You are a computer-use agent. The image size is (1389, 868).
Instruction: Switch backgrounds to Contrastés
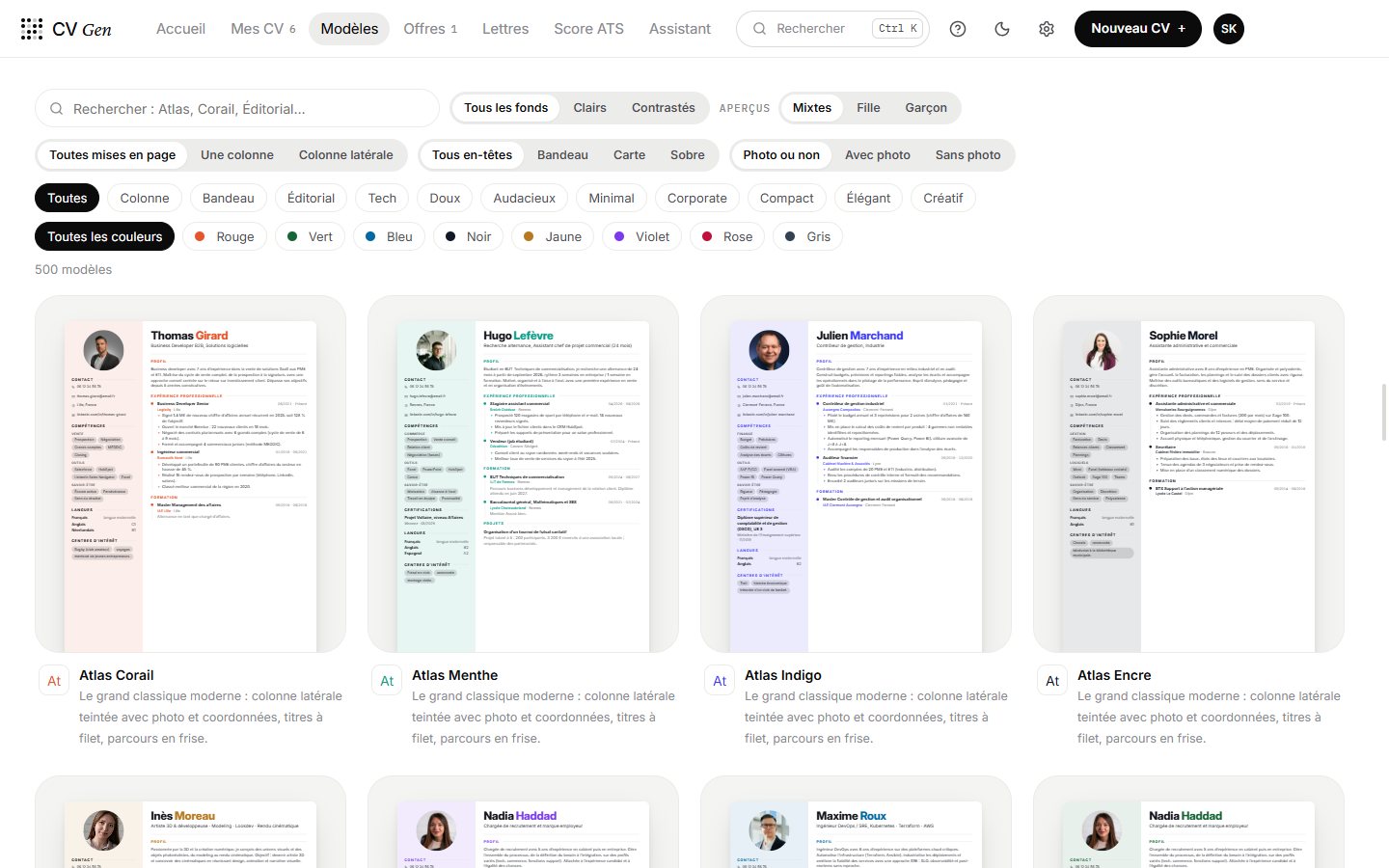[664, 108]
